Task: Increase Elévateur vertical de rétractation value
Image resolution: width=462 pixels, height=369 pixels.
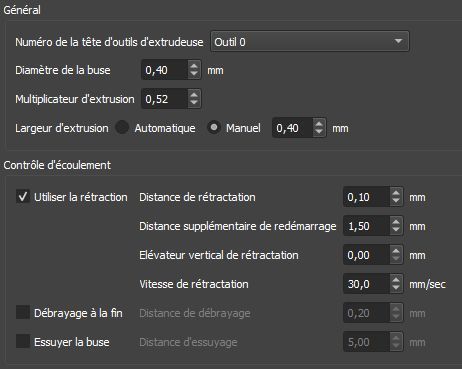Action: (x=396, y=250)
